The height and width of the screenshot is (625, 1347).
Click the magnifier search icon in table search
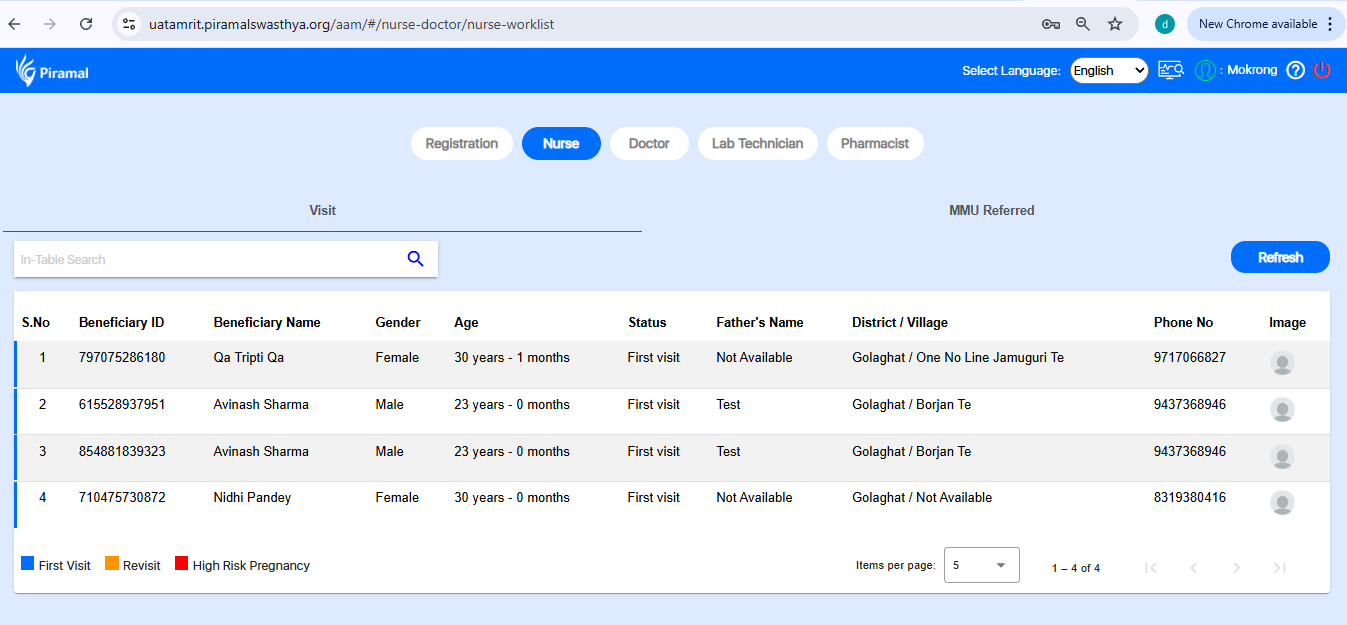pos(416,259)
